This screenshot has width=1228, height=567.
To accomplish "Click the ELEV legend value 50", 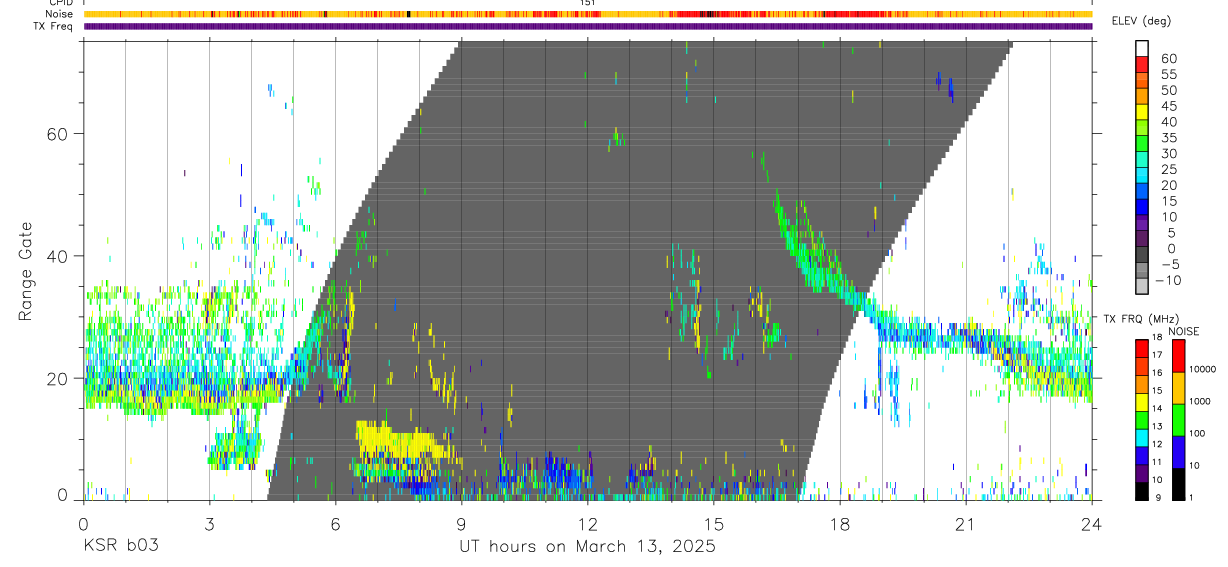I will (1168, 90).
